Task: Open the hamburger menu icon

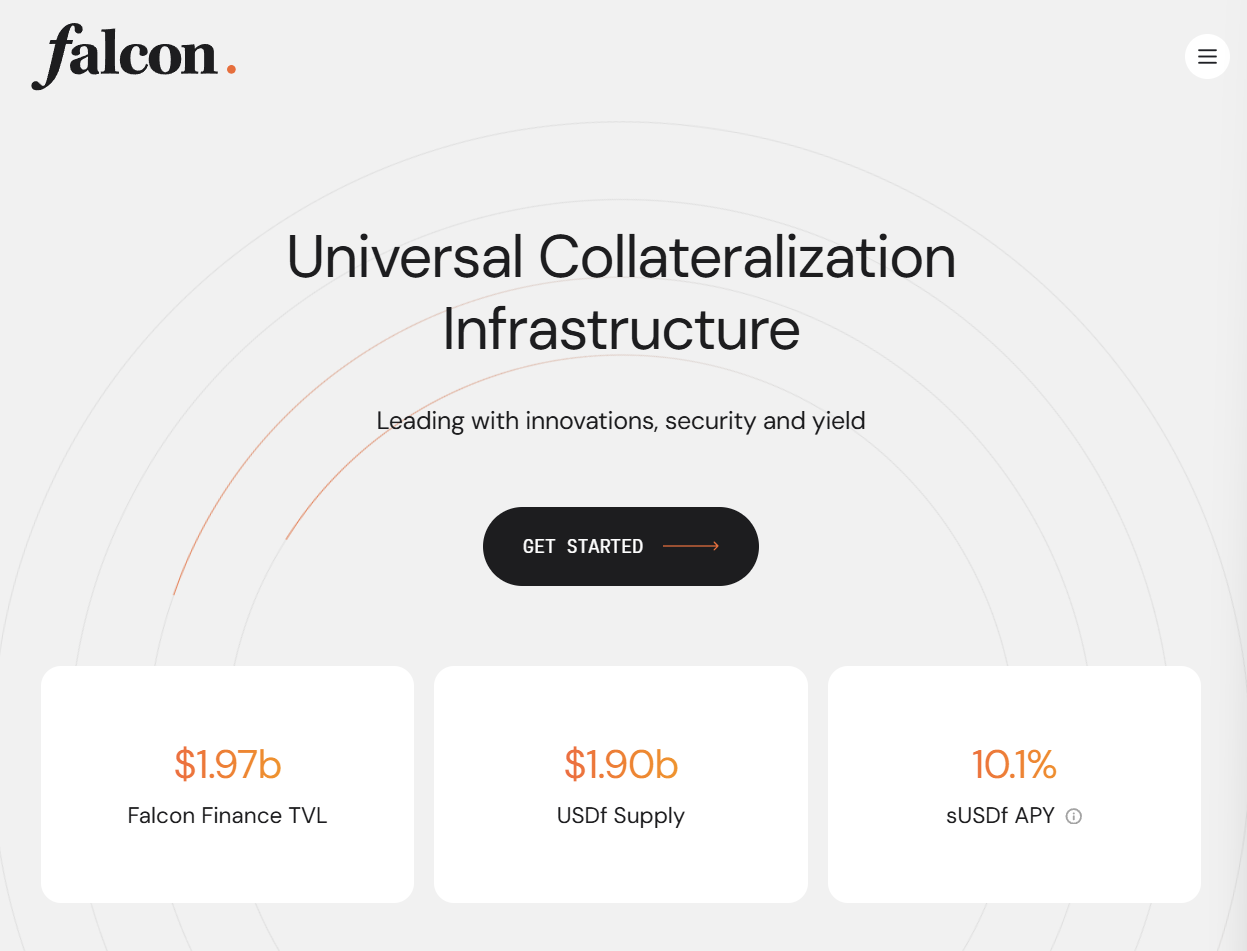Action: (x=1207, y=57)
